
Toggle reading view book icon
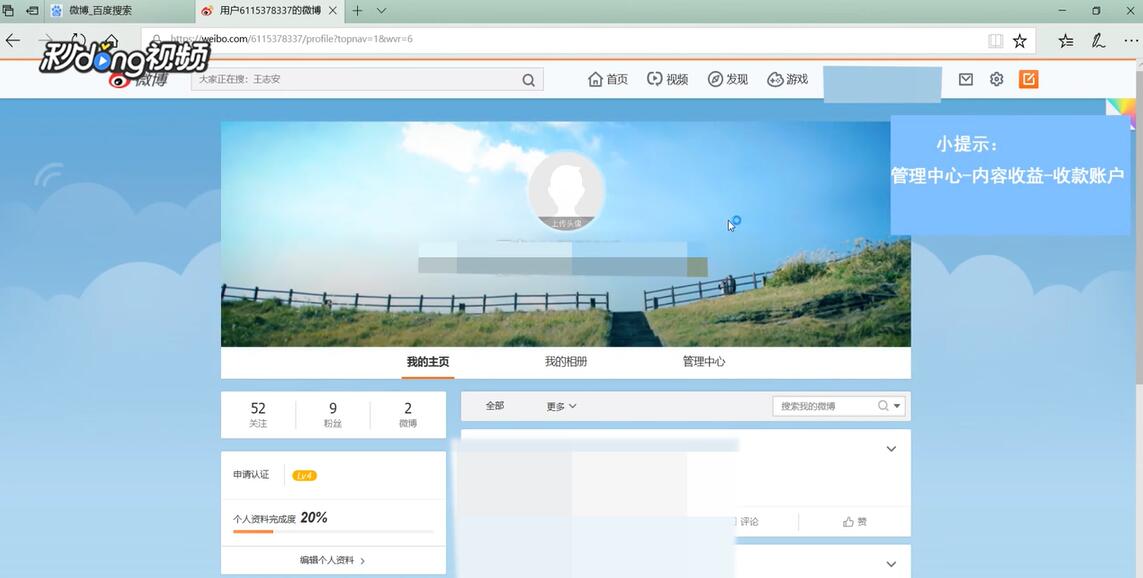coord(995,41)
